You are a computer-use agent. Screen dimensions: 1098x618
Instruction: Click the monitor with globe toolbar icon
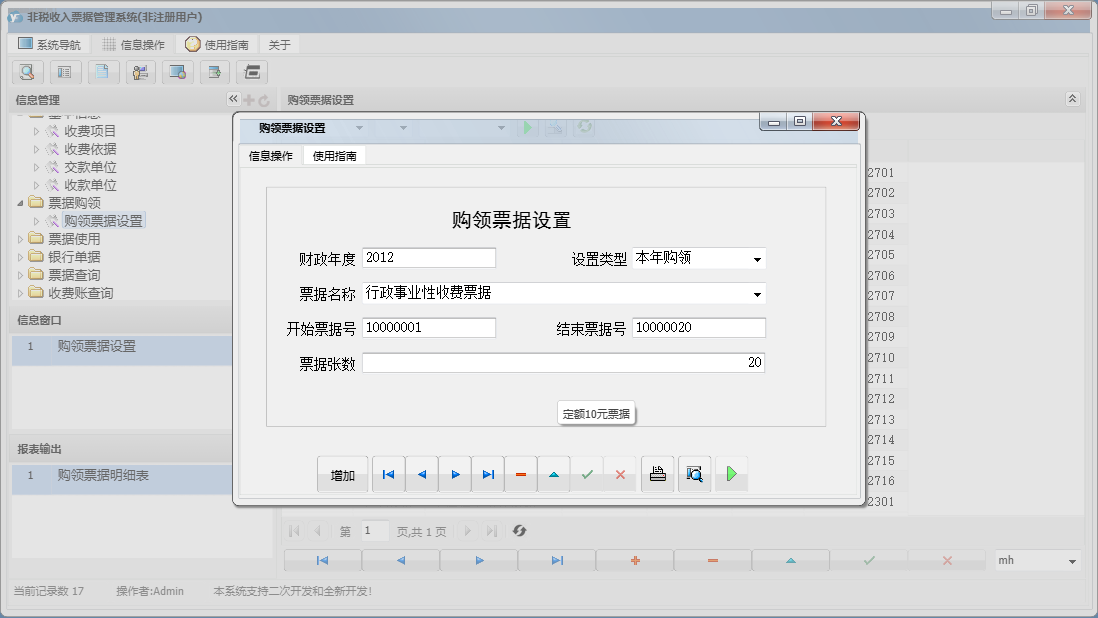tap(178, 72)
